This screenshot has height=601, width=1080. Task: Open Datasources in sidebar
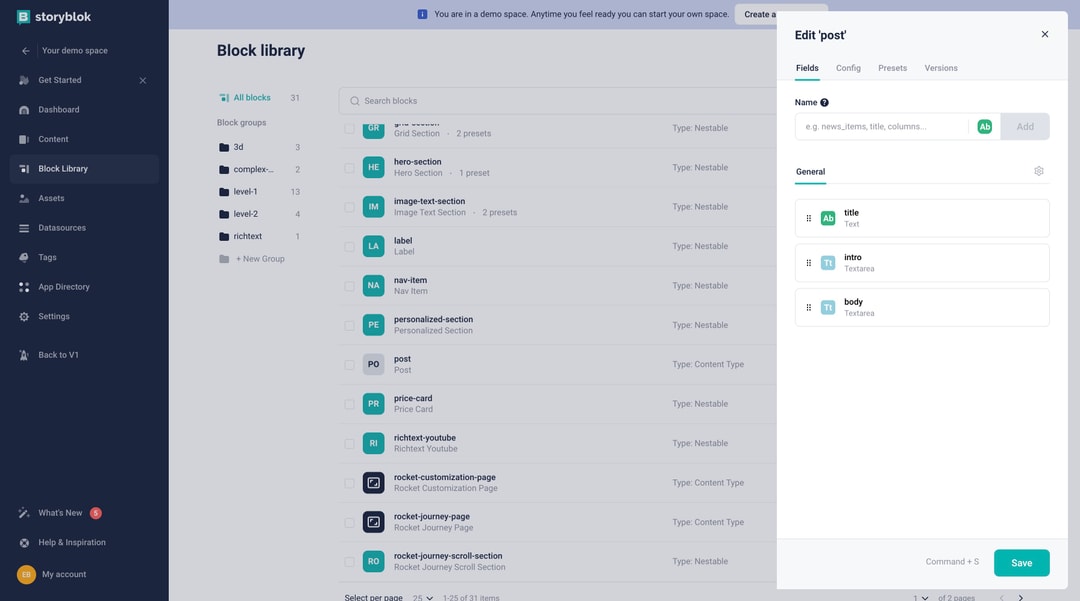click(x=62, y=228)
